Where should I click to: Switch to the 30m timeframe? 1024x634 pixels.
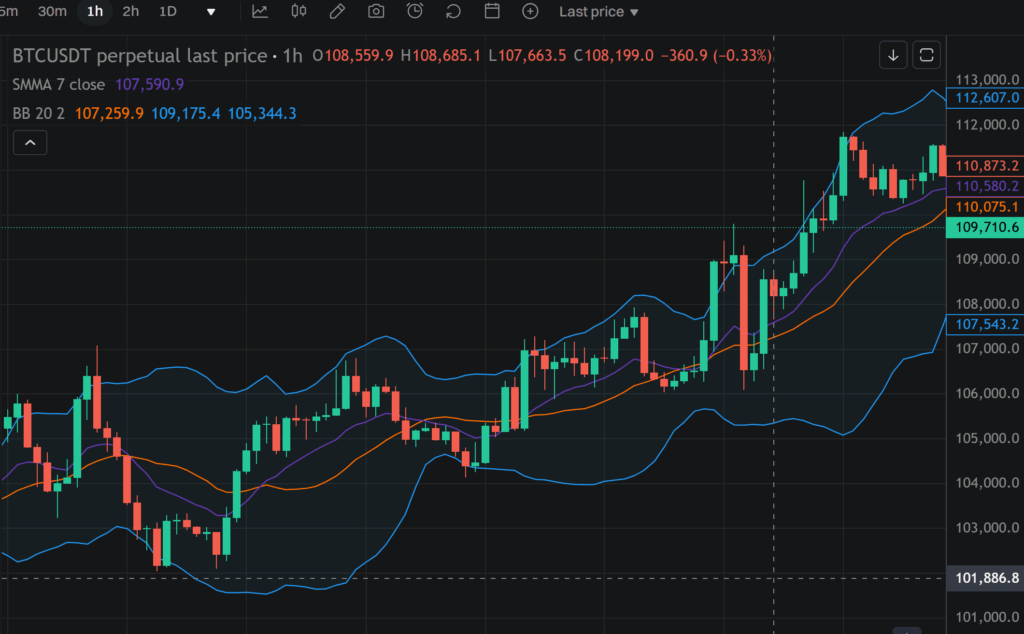click(52, 12)
